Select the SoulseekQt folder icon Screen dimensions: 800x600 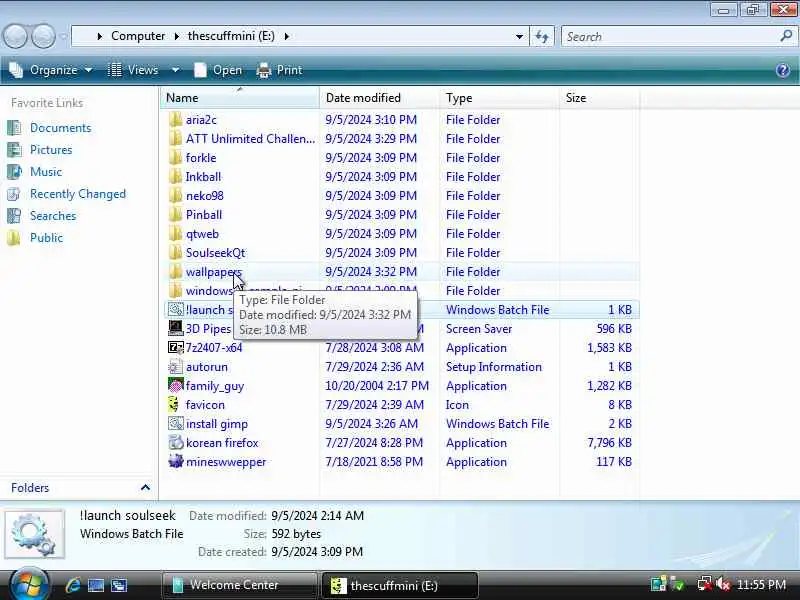click(x=176, y=253)
